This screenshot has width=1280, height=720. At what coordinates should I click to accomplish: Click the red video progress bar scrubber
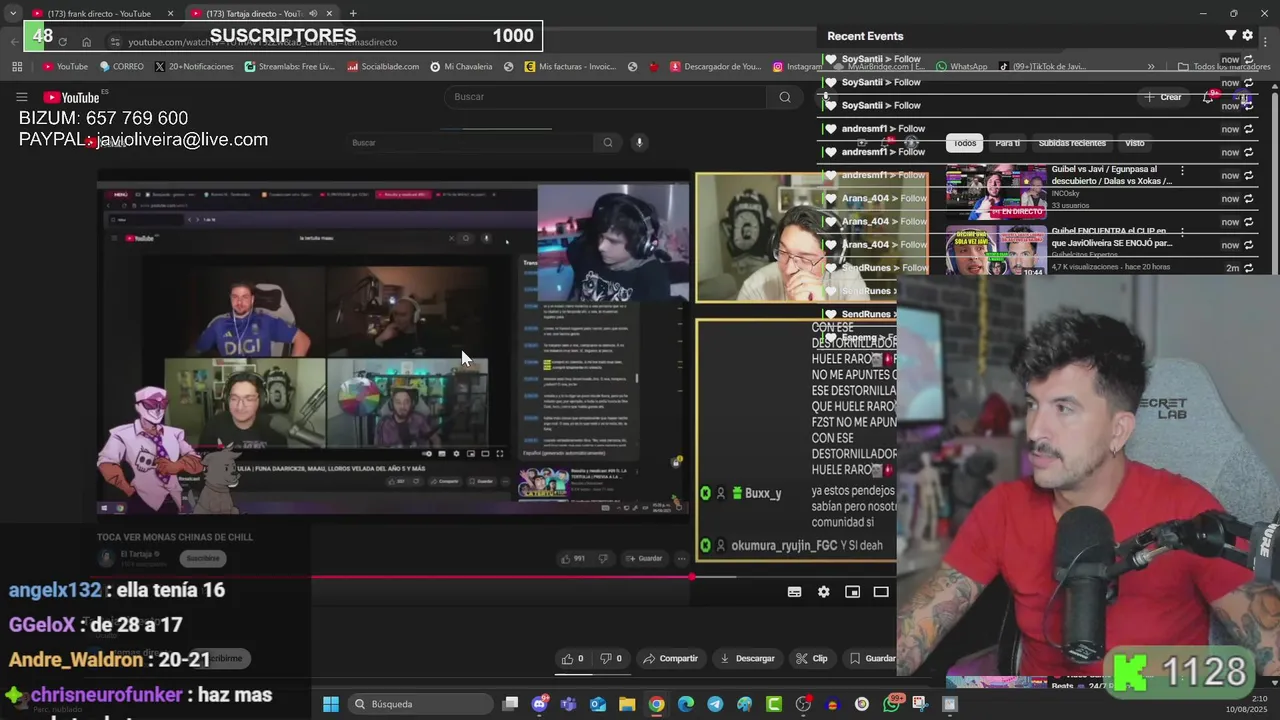(x=692, y=577)
